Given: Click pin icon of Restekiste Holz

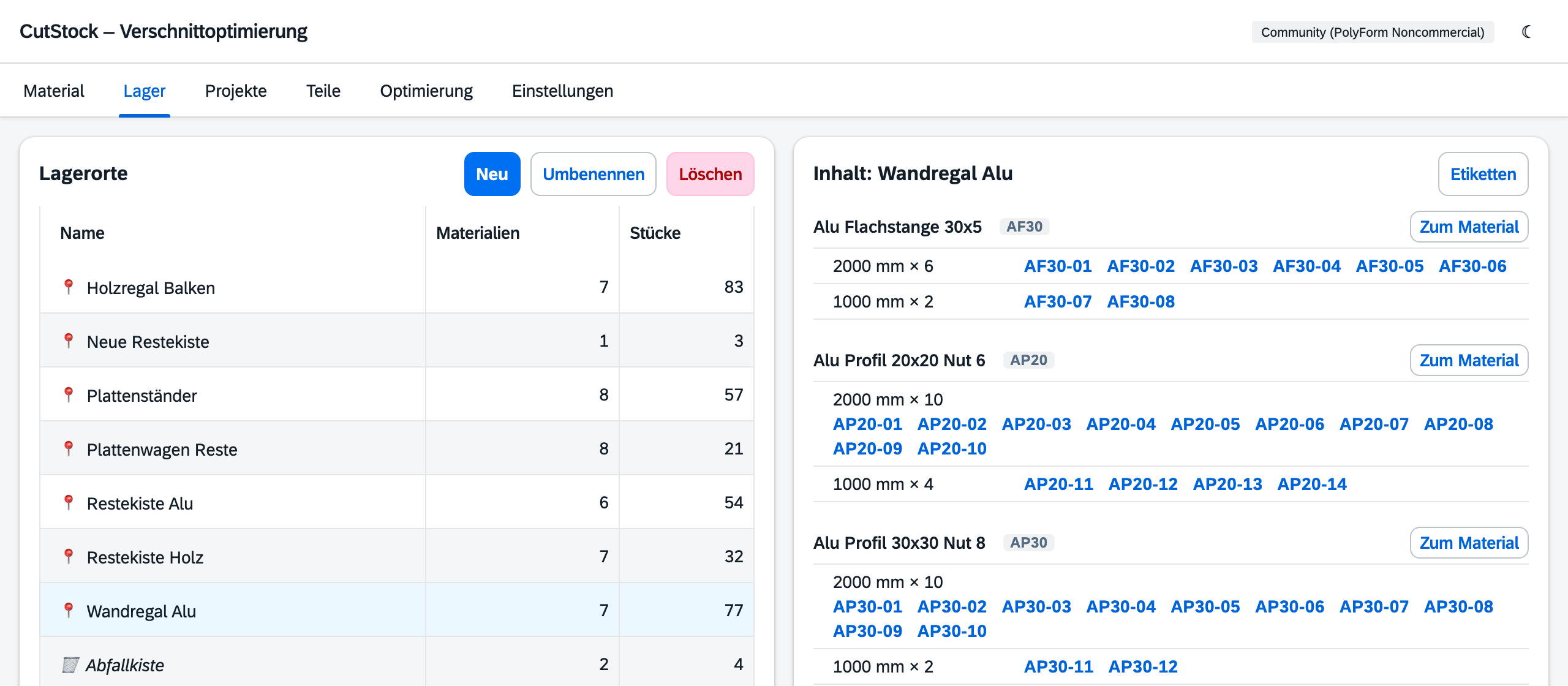Looking at the screenshot, I should pos(69,556).
